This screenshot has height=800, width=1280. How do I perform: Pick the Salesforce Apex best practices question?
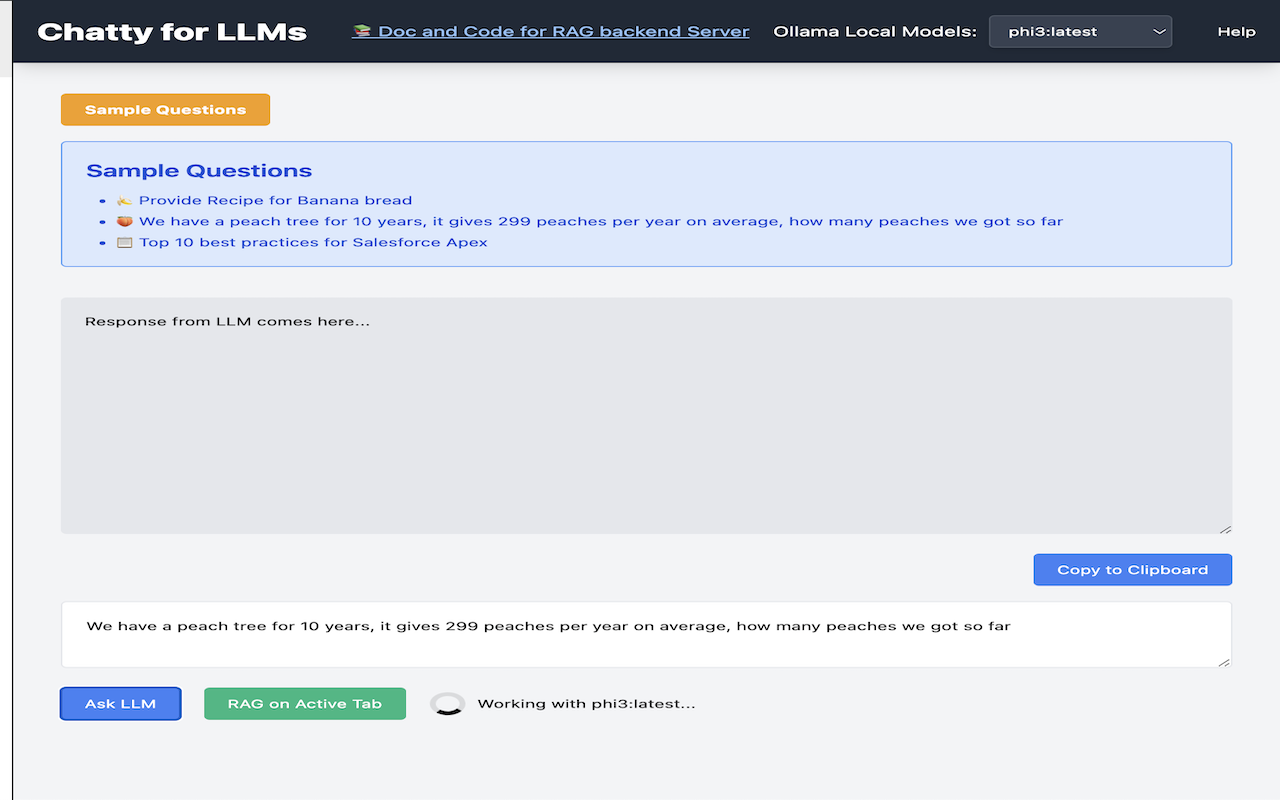(x=313, y=242)
